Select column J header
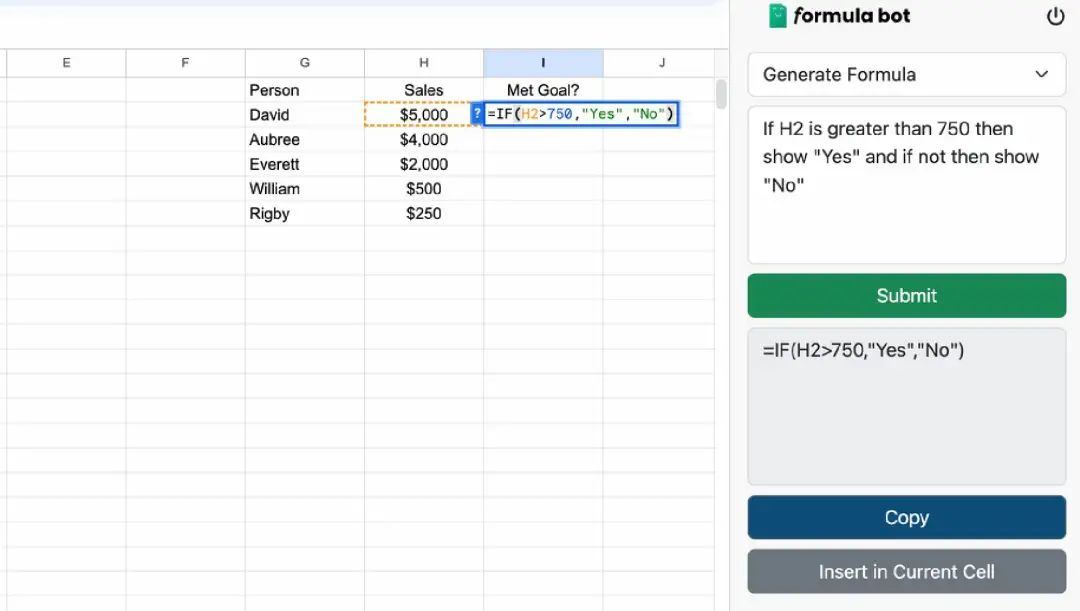 tap(659, 63)
